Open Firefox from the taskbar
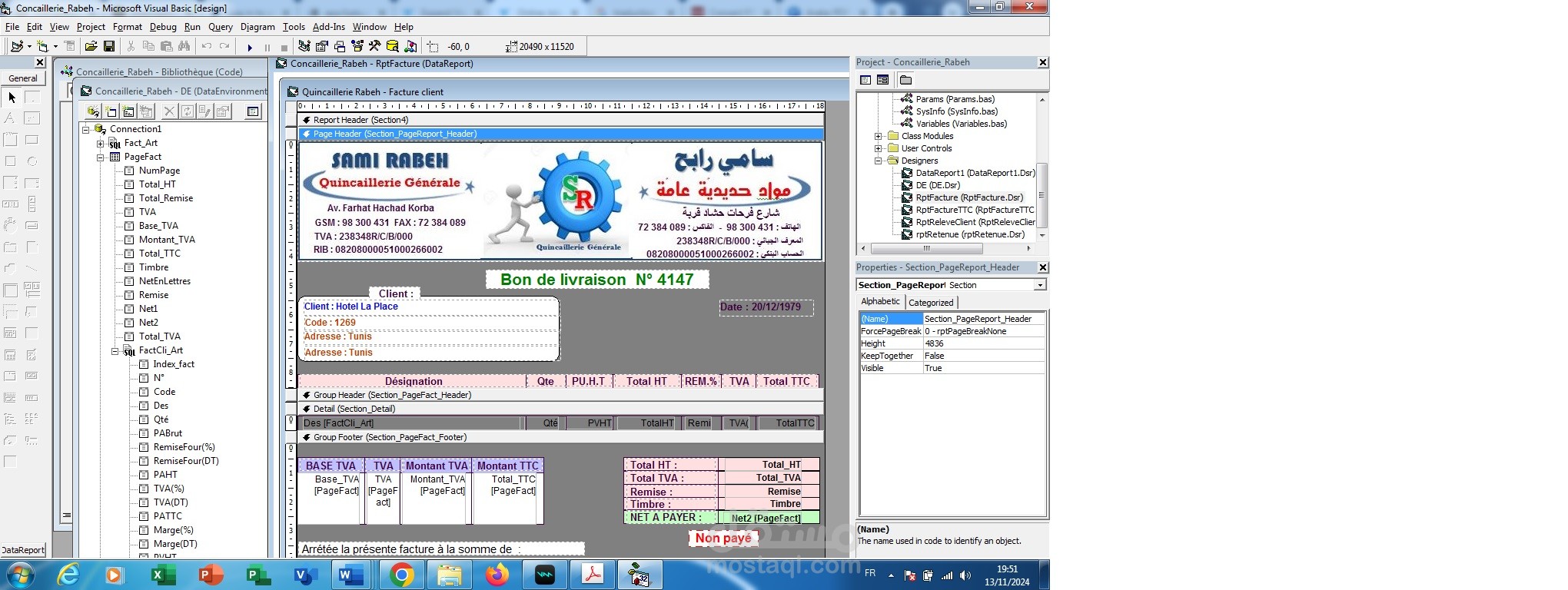1568x590 pixels. (x=497, y=575)
